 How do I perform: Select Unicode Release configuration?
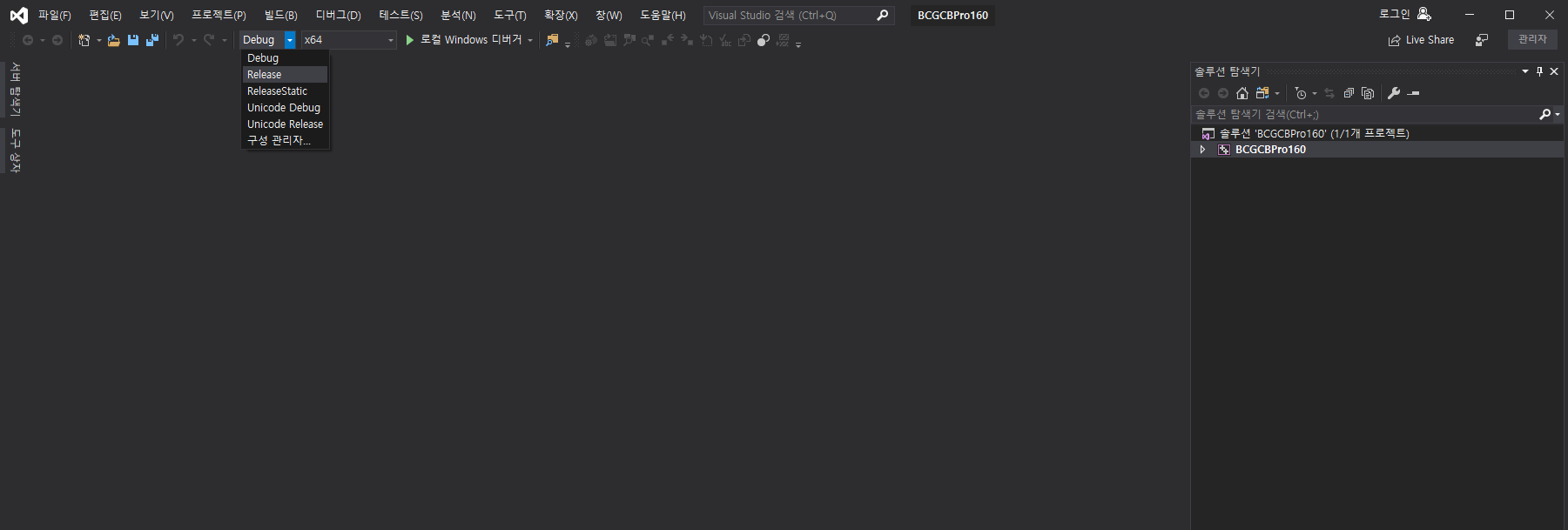(x=285, y=124)
